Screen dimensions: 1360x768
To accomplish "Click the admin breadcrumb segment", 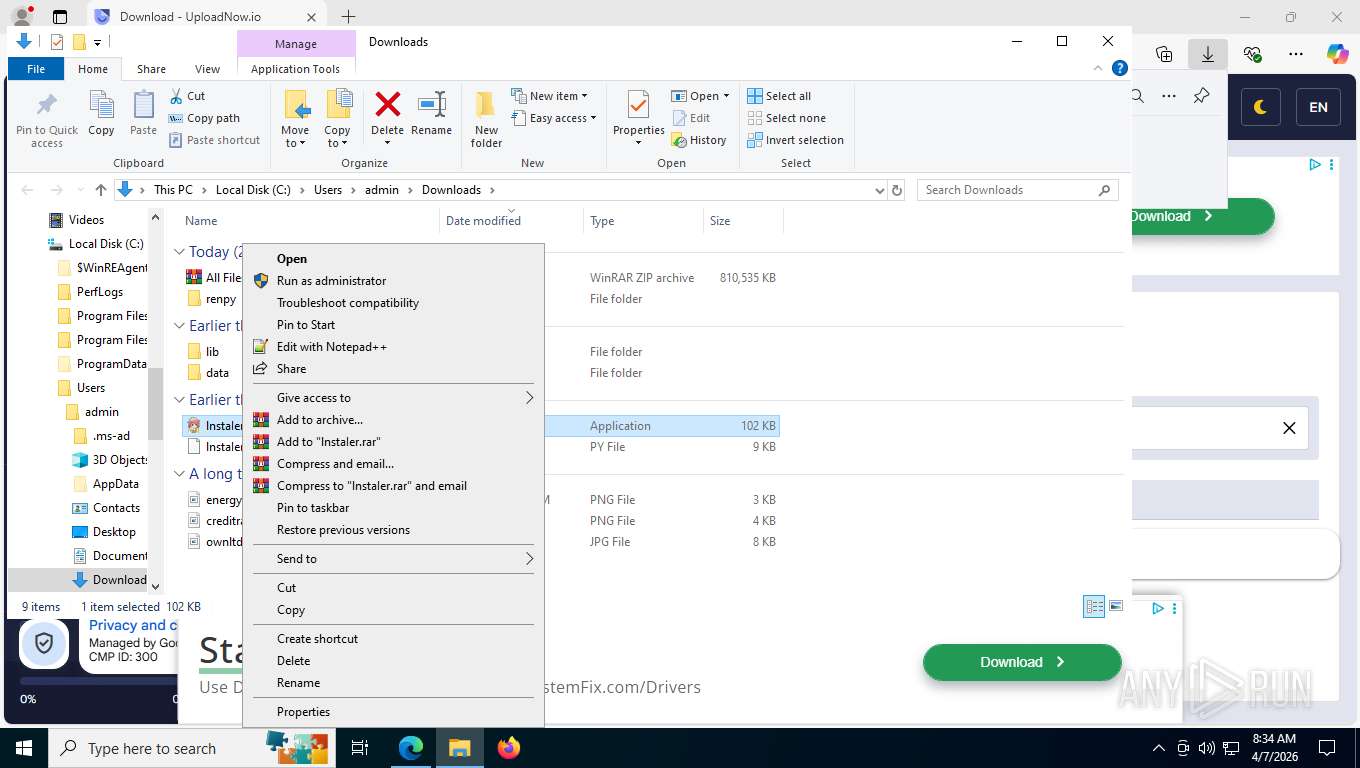I will pos(382,190).
